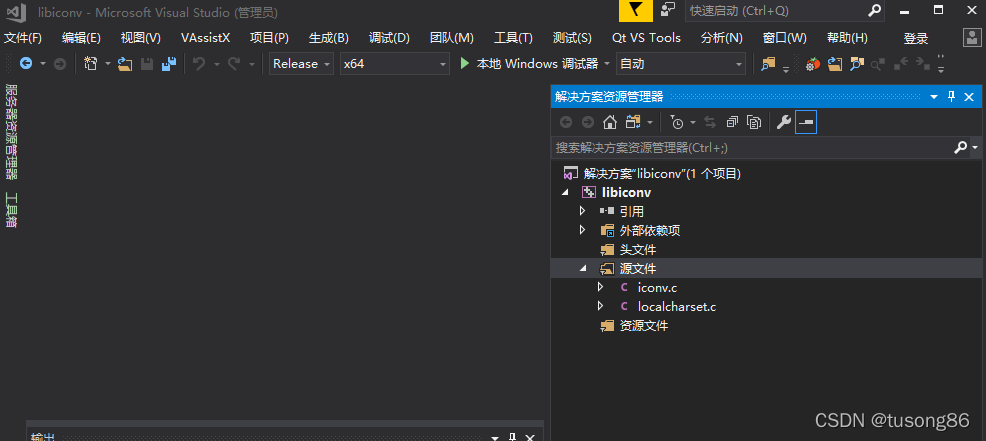The image size is (986, 441).
Task: Open the 服务器资源管理器 side tab
Action: 11,132
